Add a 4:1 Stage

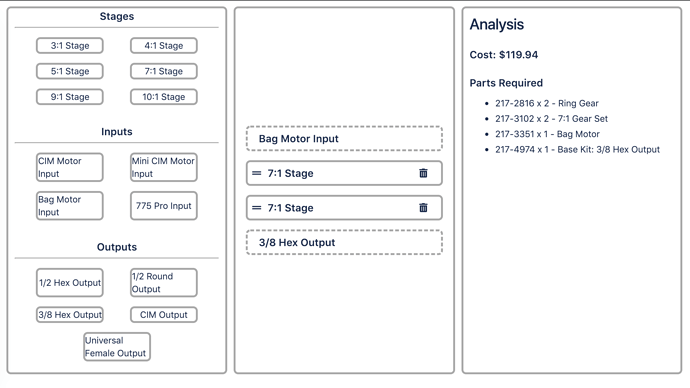(x=164, y=46)
